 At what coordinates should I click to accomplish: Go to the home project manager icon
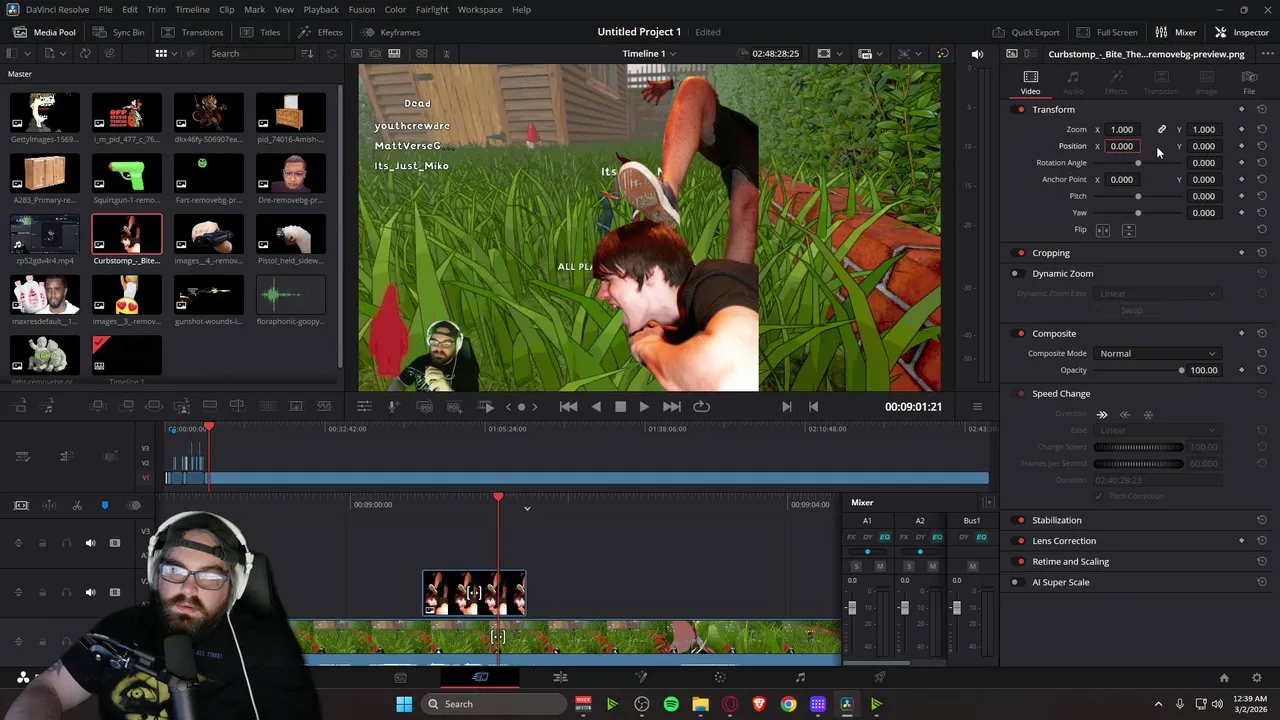(1224, 677)
